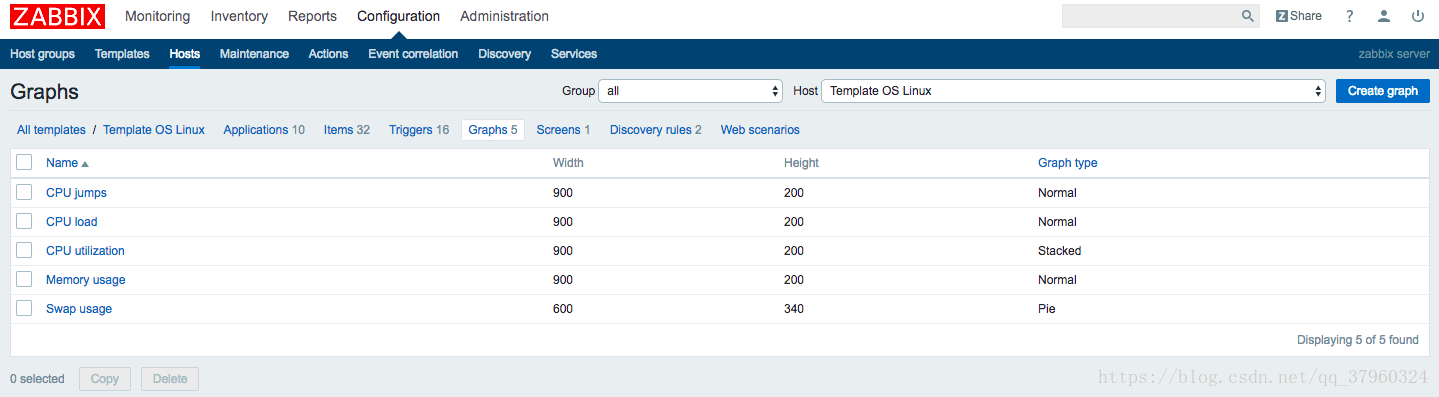Go to the Discovery rules tab
Image resolution: width=1439 pixels, height=397 pixels.
656,130
